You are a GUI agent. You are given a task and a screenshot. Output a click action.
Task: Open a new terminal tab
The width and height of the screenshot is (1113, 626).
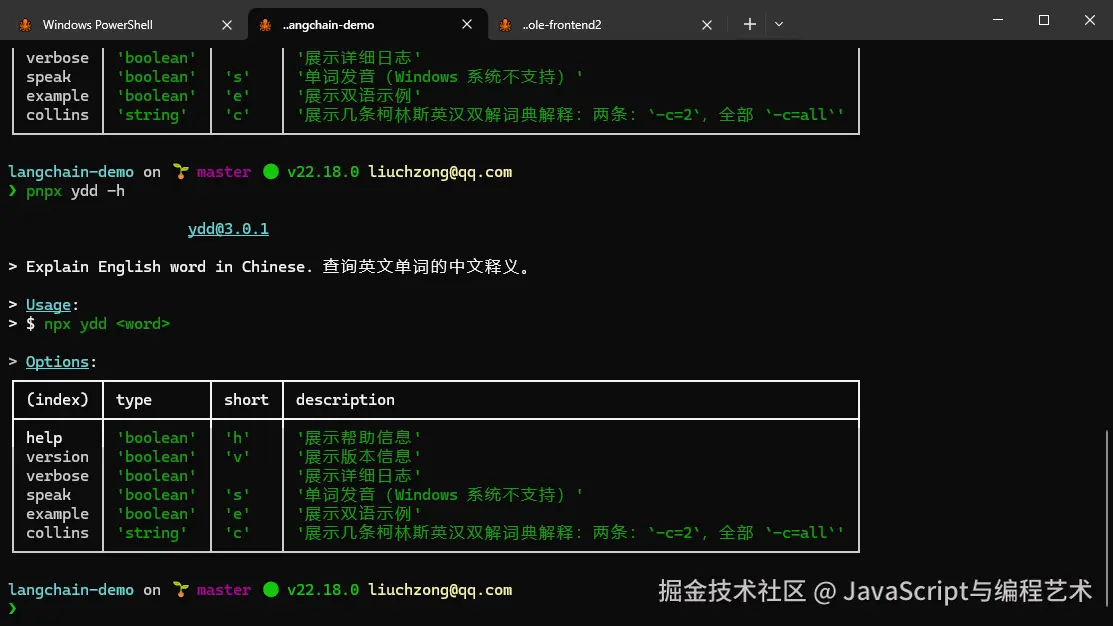750,24
